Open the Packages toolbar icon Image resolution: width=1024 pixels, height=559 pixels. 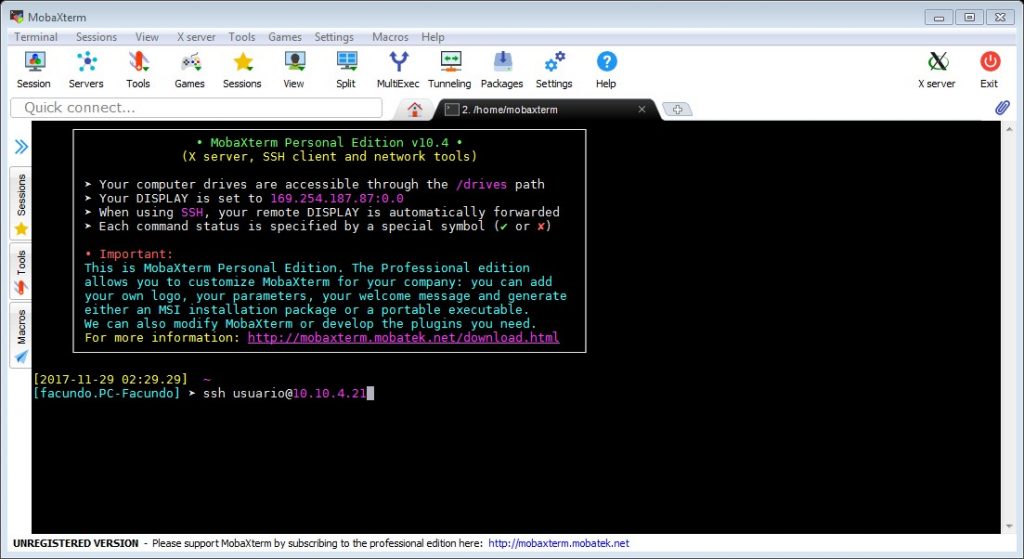pyautogui.click(x=502, y=70)
